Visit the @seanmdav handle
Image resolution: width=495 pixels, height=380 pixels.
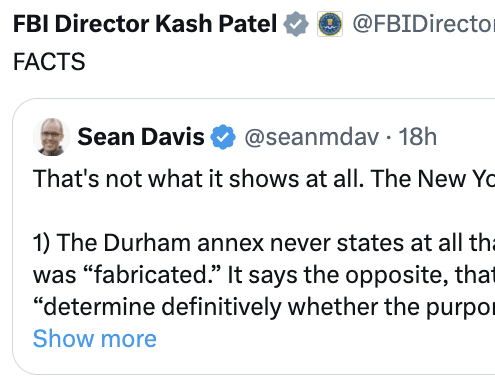(312, 137)
